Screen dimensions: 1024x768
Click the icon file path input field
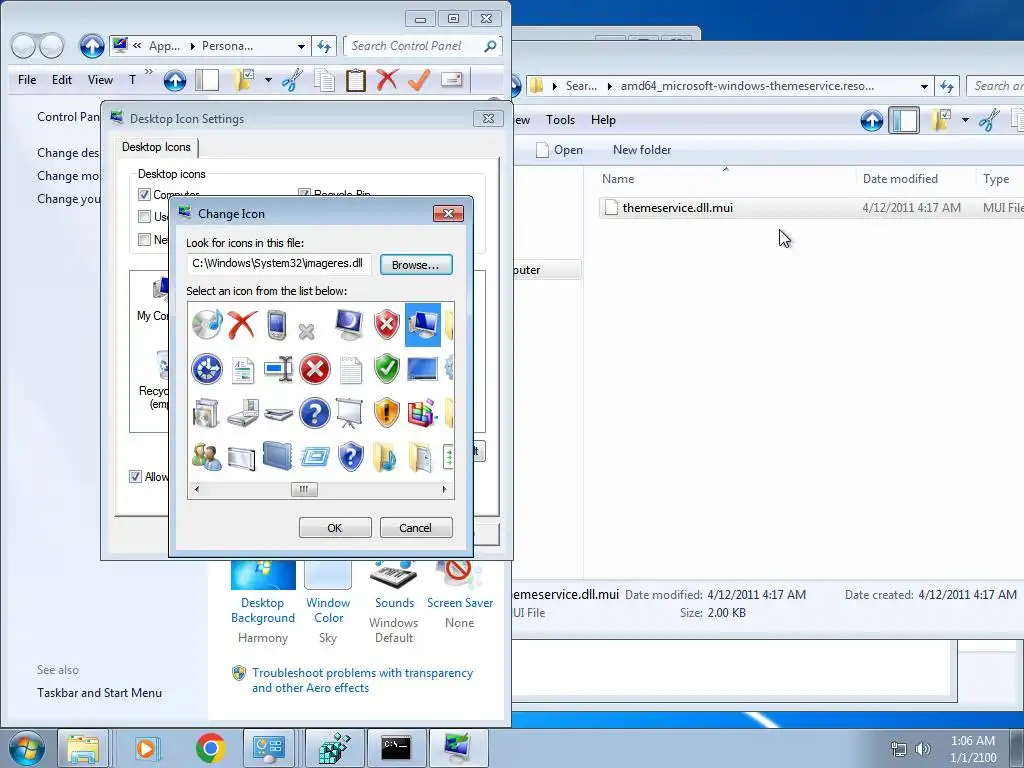[279, 264]
